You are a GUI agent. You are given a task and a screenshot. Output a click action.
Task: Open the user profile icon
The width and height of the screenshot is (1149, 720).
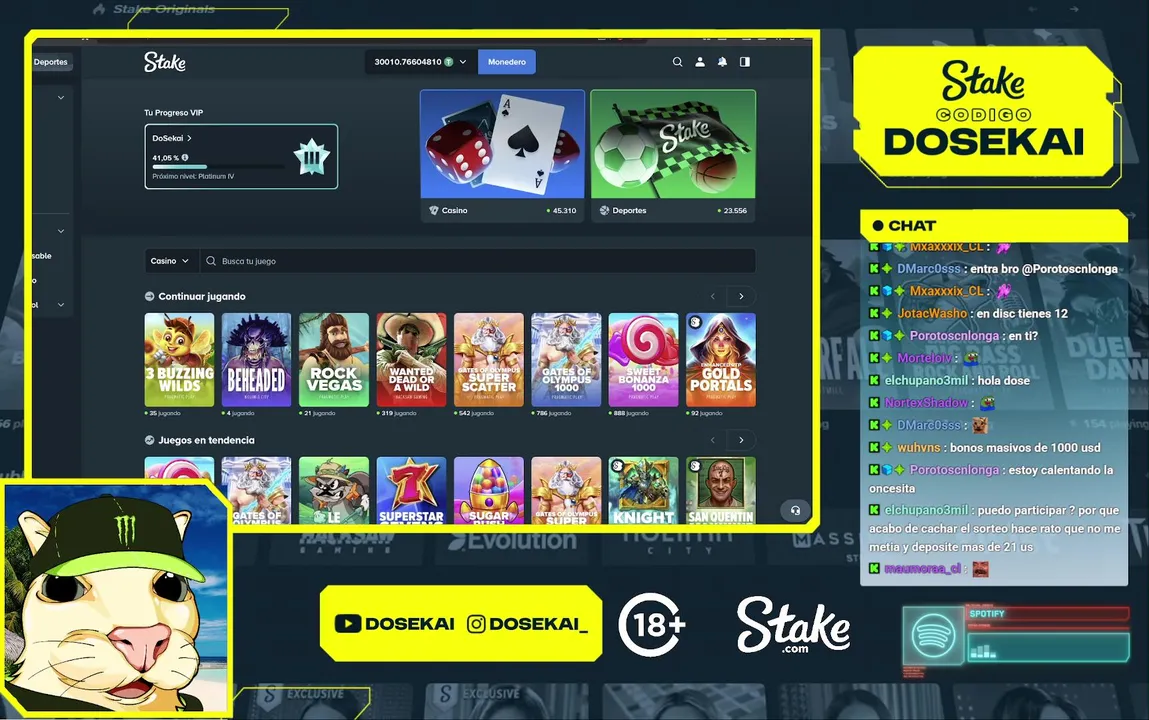[700, 62]
